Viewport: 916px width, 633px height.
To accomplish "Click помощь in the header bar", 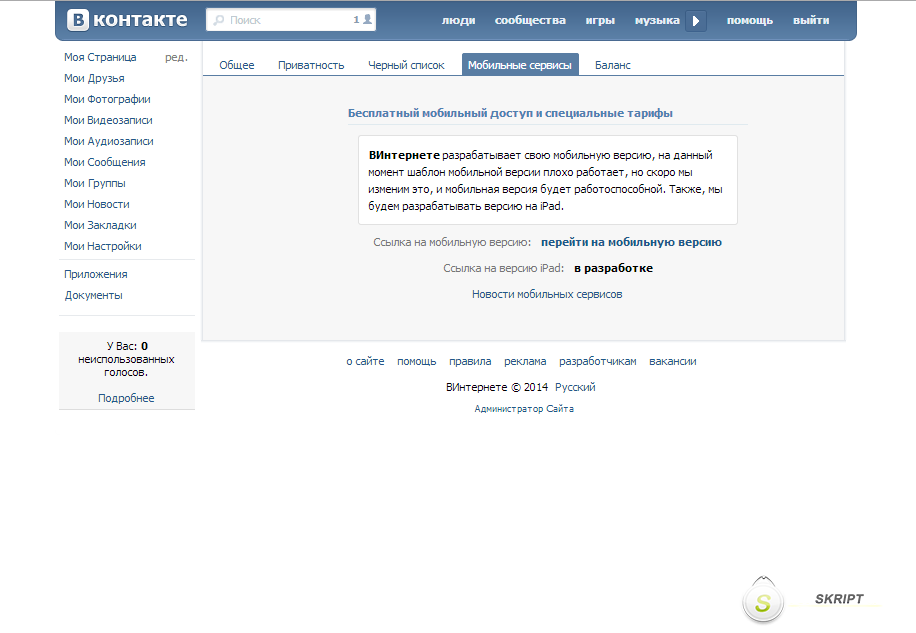I will [x=750, y=20].
